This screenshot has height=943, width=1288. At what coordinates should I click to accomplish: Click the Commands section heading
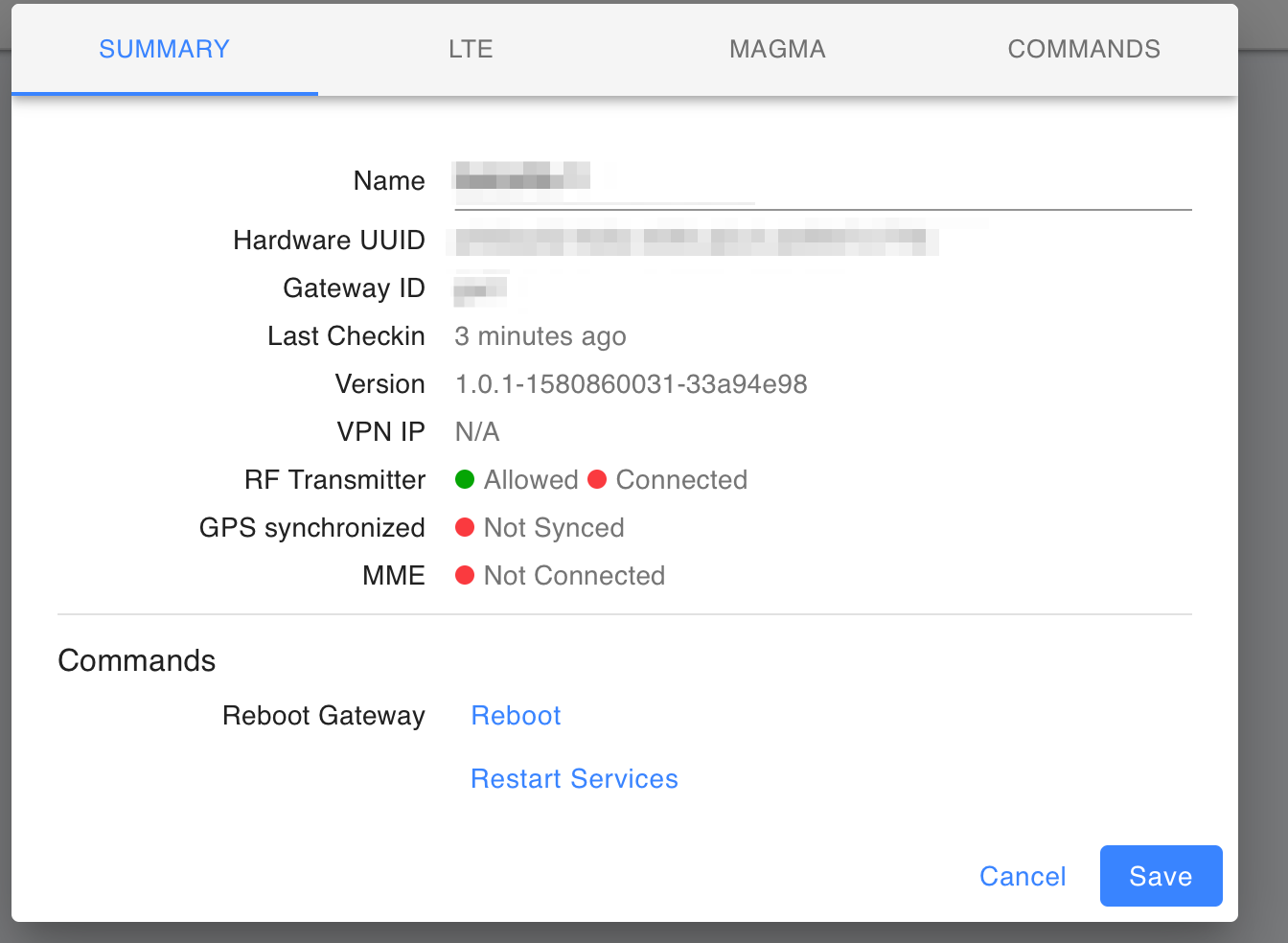[136, 660]
